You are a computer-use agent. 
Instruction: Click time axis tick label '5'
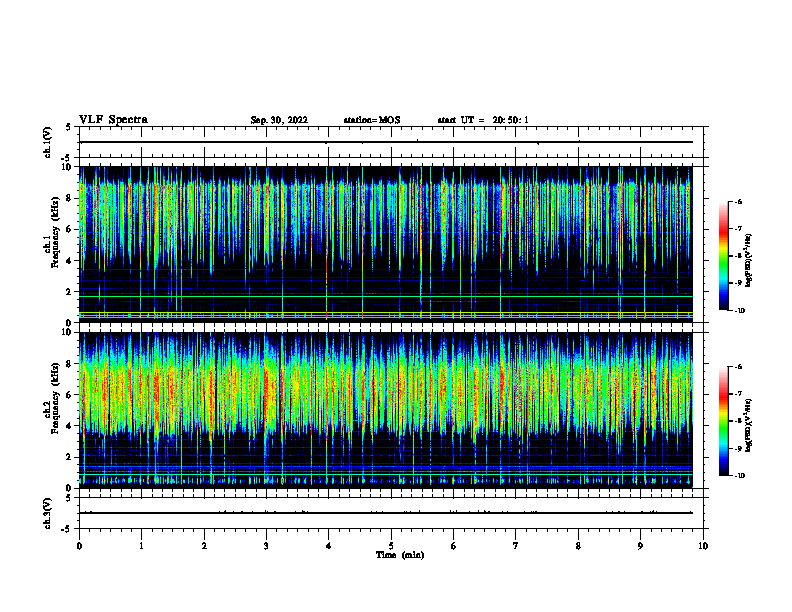coord(391,546)
